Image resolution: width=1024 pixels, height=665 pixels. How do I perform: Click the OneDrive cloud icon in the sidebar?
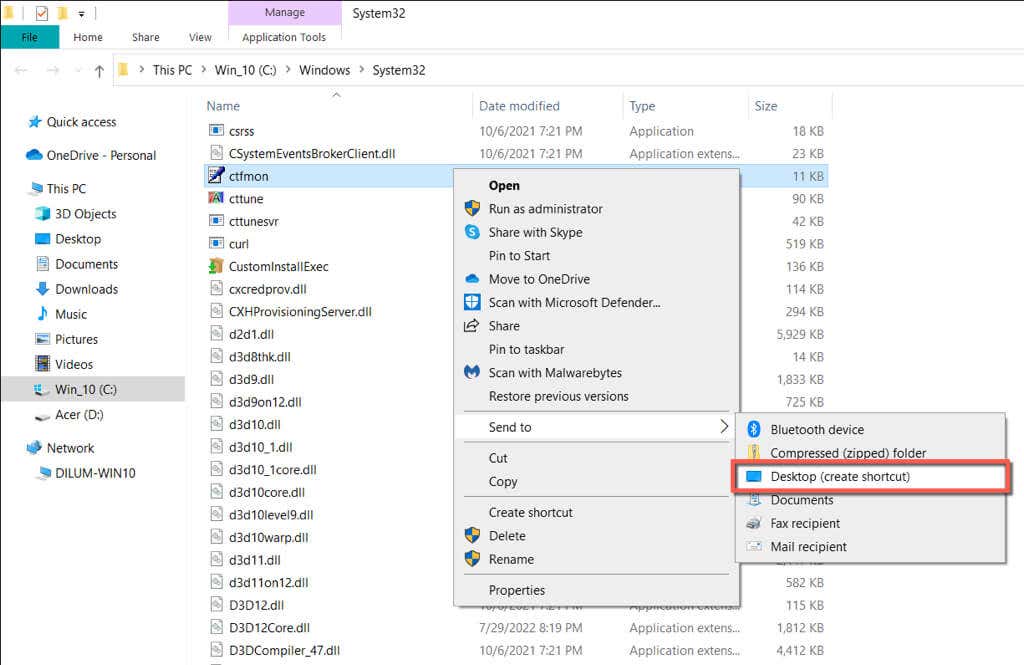(x=34, y=155)
